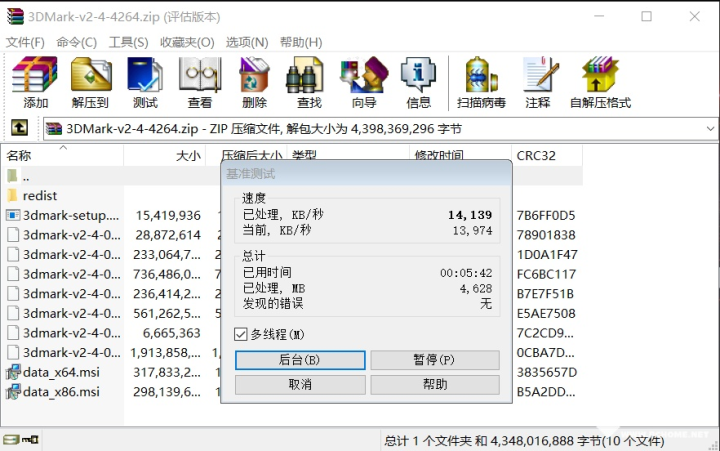
Task: Toggle the 多线程(M) multithreading checkbox
Action: point(241,334)
